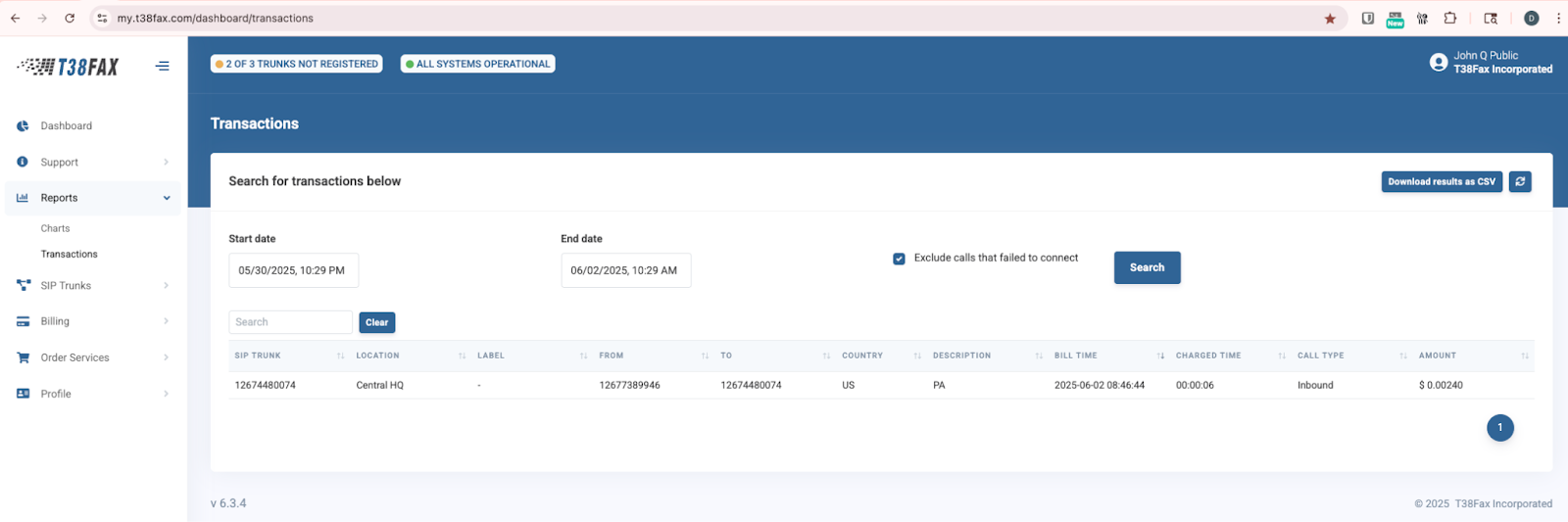Expand the Support menu chevron
This screenshot has width=1568, height=522.
166,162
